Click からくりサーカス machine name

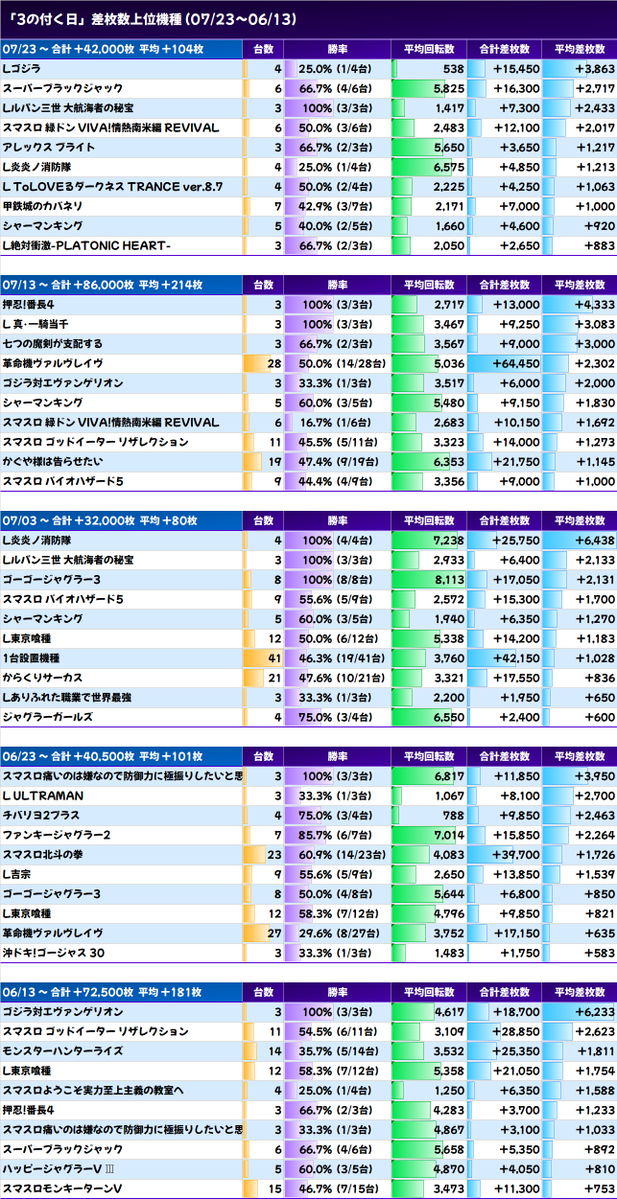[x=43, y=677]
